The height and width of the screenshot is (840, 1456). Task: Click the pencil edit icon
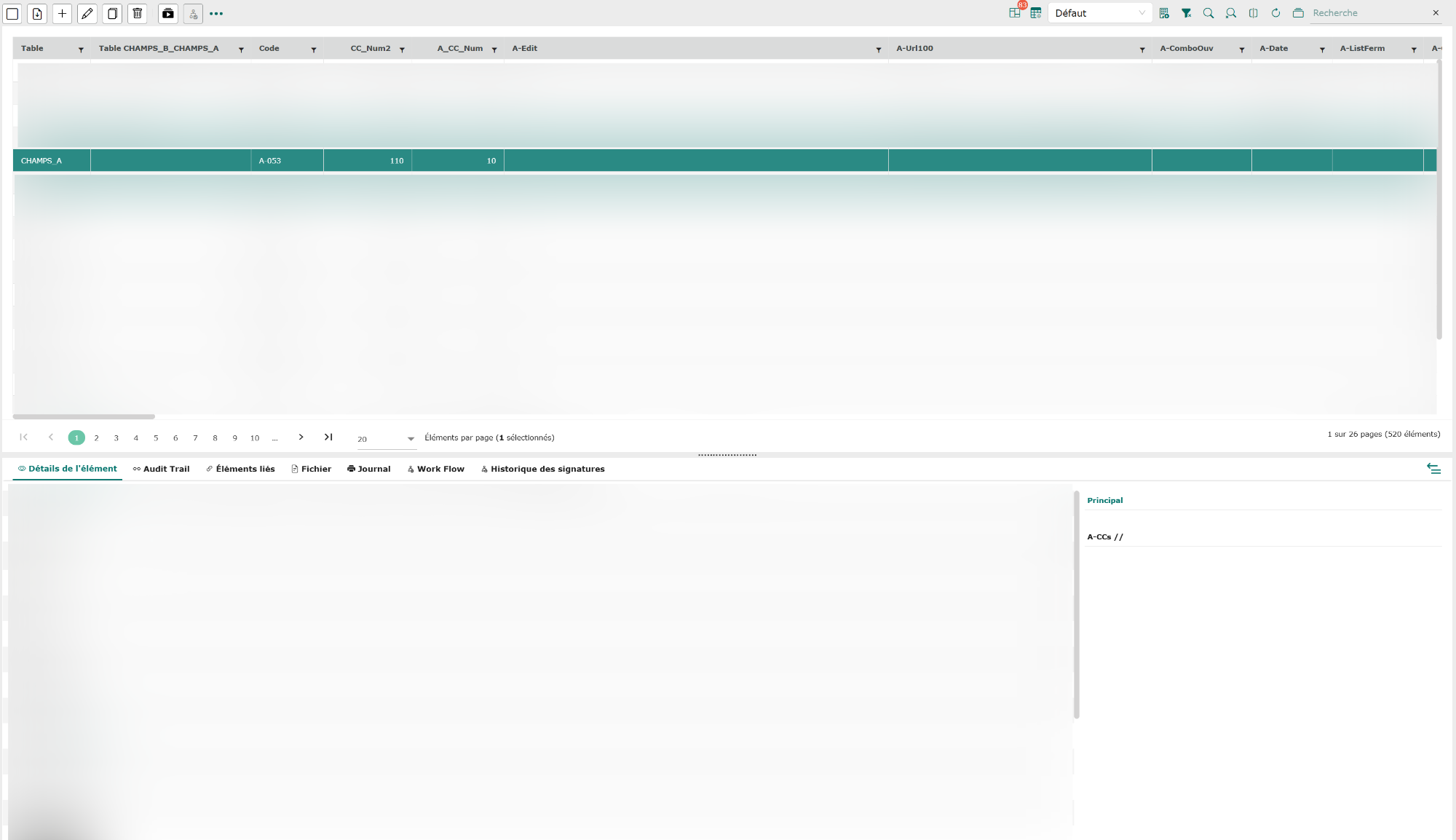point(87,13)
